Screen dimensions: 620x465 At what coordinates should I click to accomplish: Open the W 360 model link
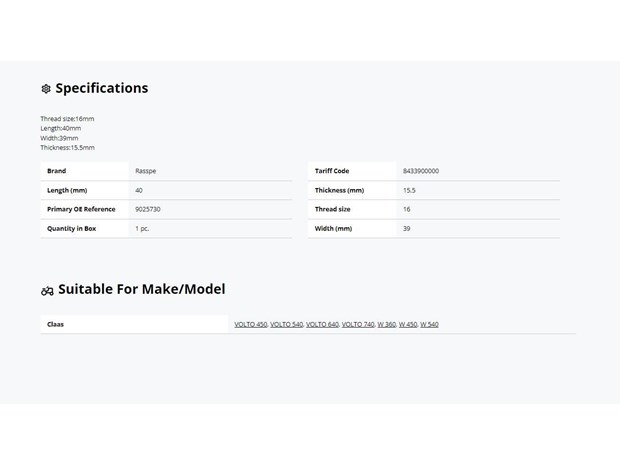click(386, 324)
